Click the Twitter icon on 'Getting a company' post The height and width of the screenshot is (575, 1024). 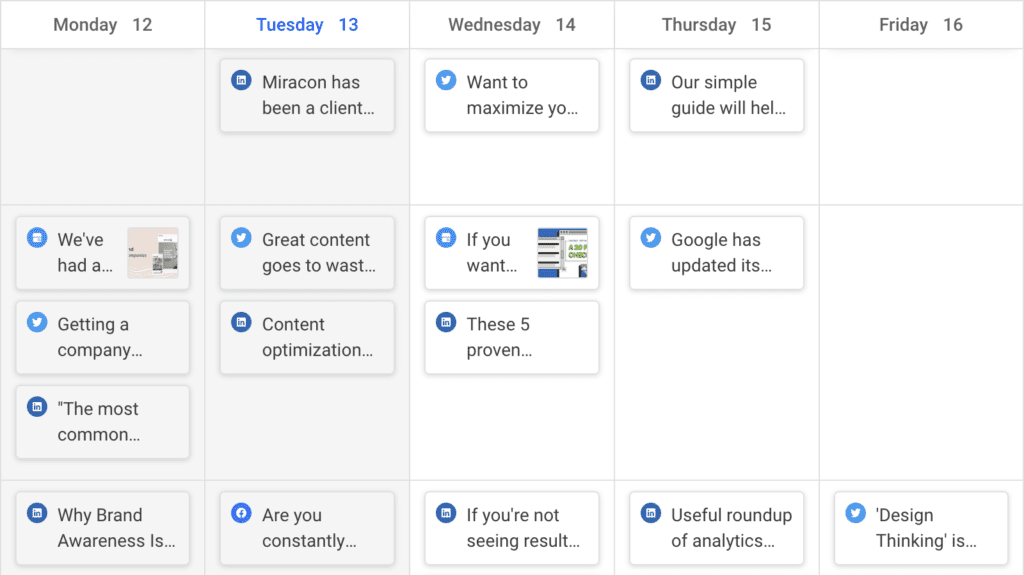tap(37, 322)
